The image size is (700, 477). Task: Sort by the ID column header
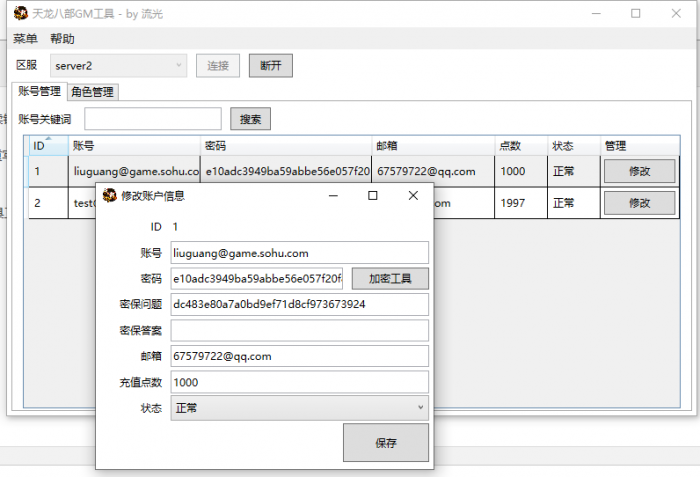(x=48, y=146)
